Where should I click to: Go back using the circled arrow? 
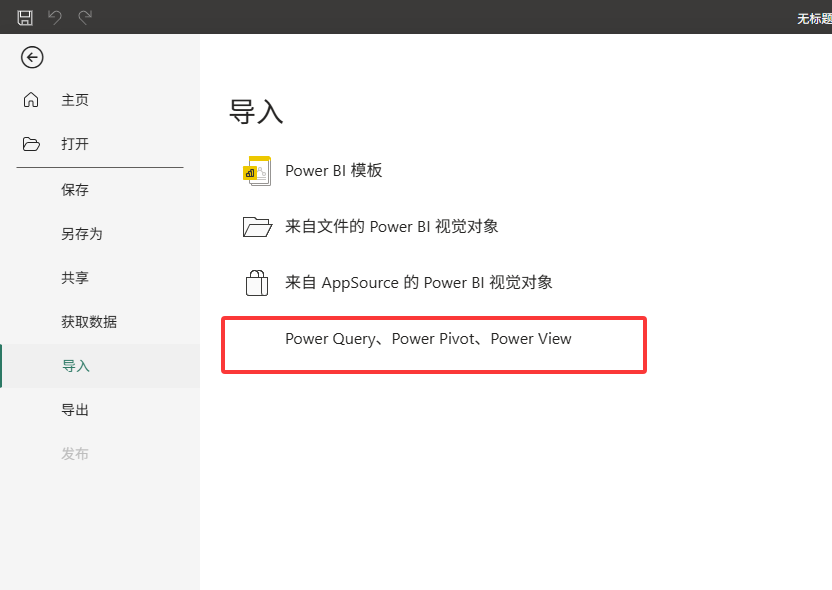point(32,57)
